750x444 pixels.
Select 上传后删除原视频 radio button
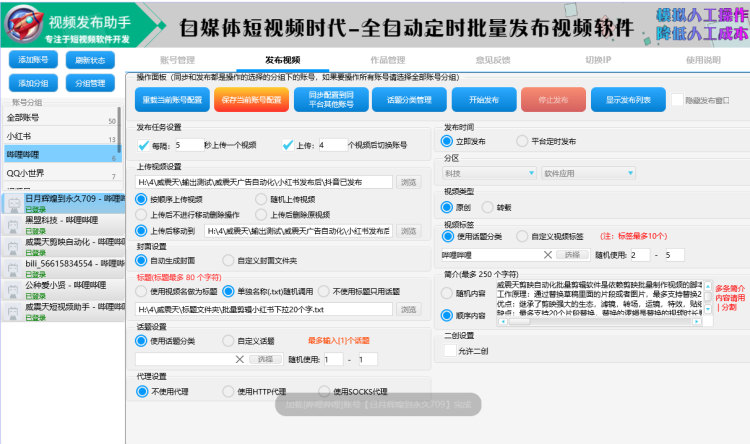pyautogui.click(x=261, y=214)
